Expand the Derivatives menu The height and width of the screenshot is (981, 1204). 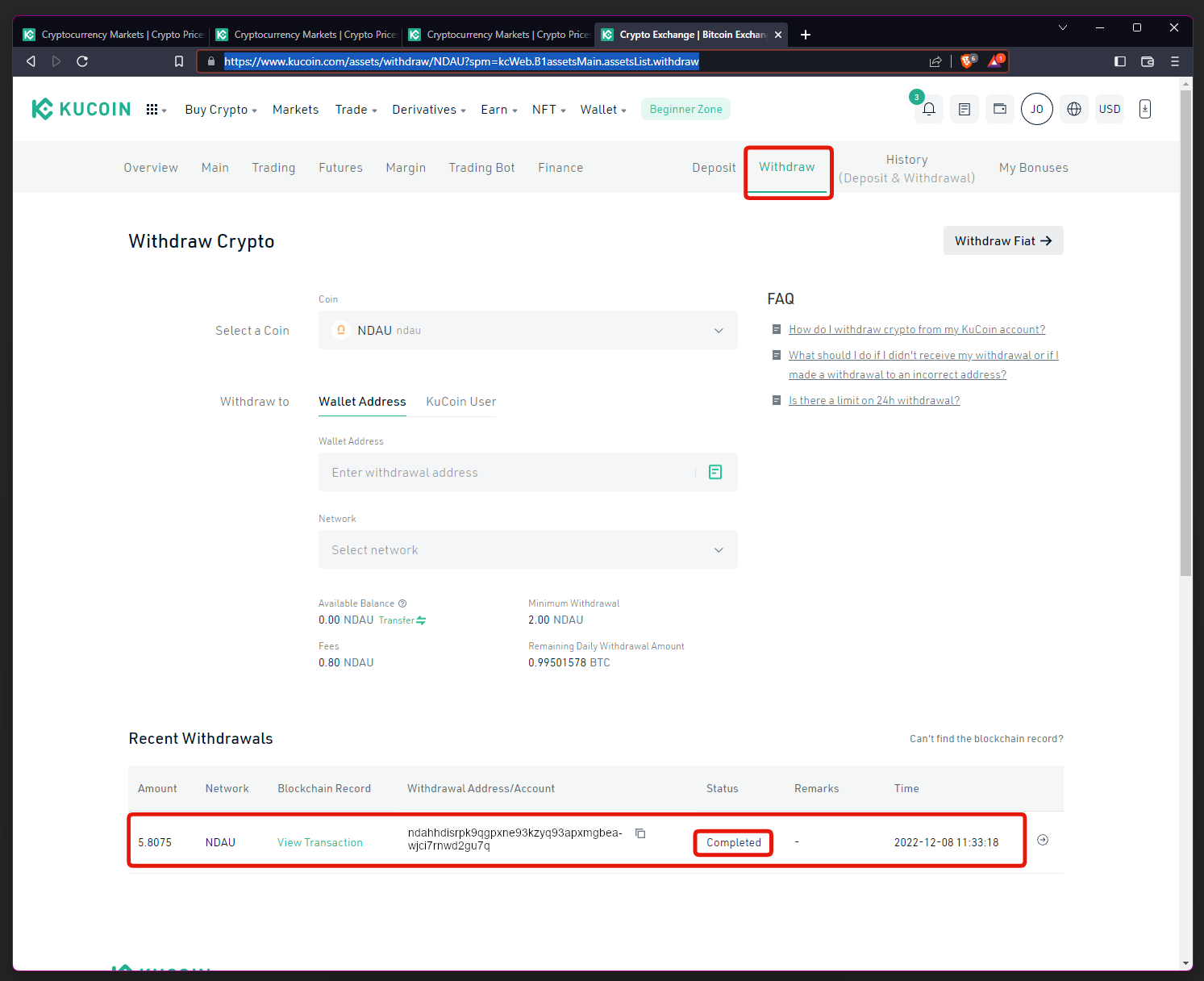pyautogui.click(x=429, y=110)
